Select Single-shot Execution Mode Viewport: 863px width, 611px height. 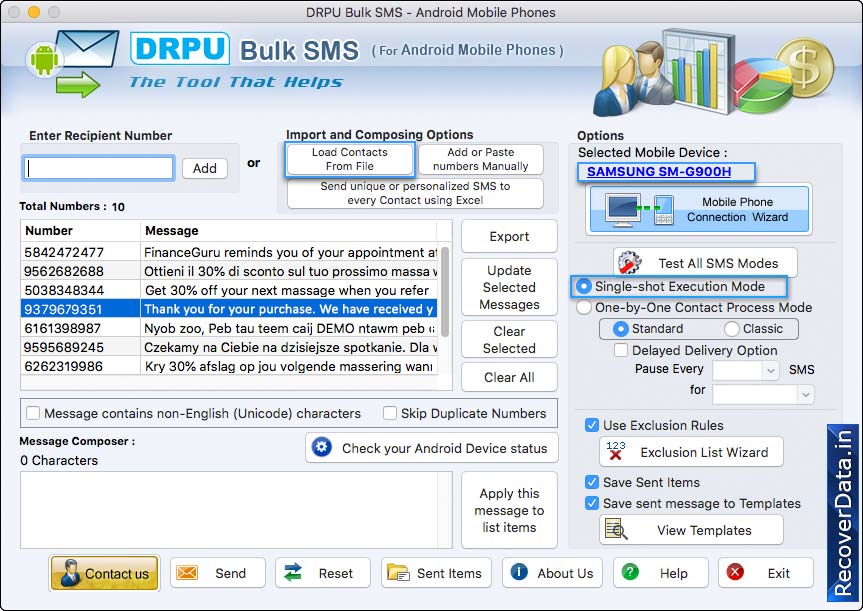coord(583,286)
